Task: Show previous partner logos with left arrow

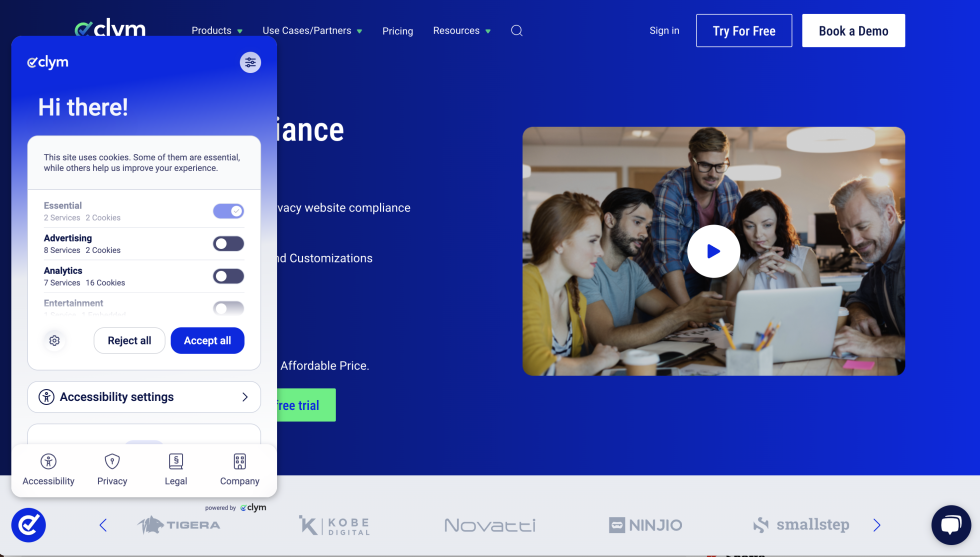Action: tap(103, 525)
